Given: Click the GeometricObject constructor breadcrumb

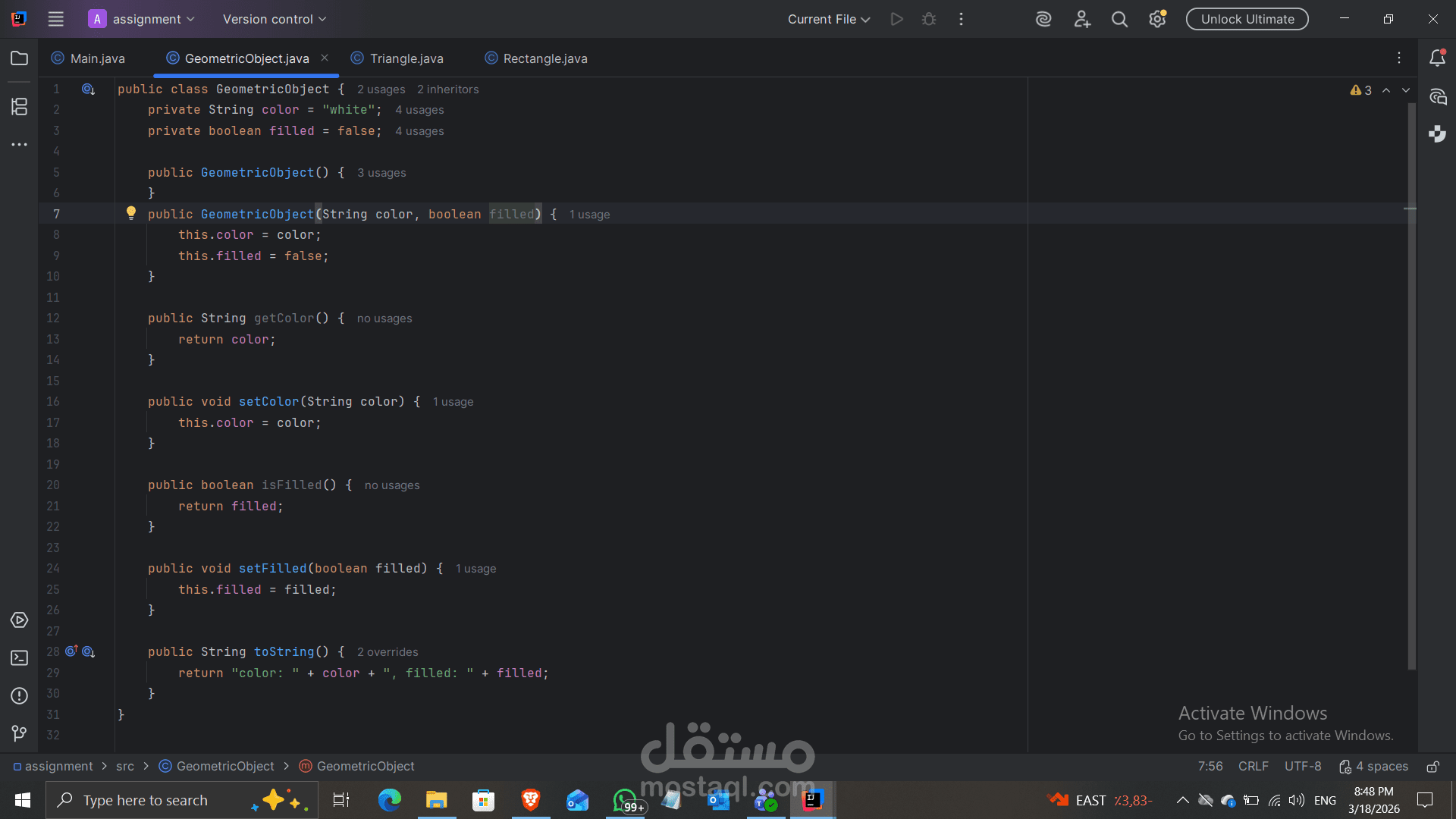Looking at the screenshot, I should click(x=357, y=767).
